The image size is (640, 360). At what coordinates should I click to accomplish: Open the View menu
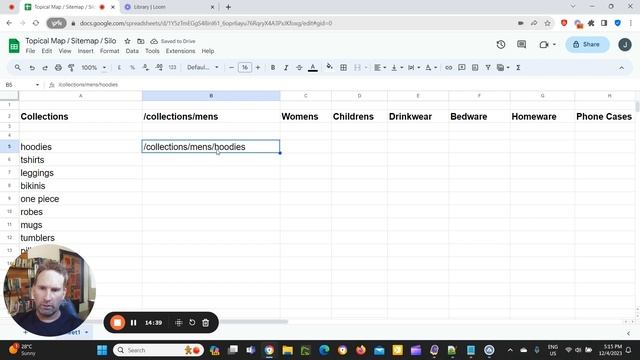coord(65,51)
